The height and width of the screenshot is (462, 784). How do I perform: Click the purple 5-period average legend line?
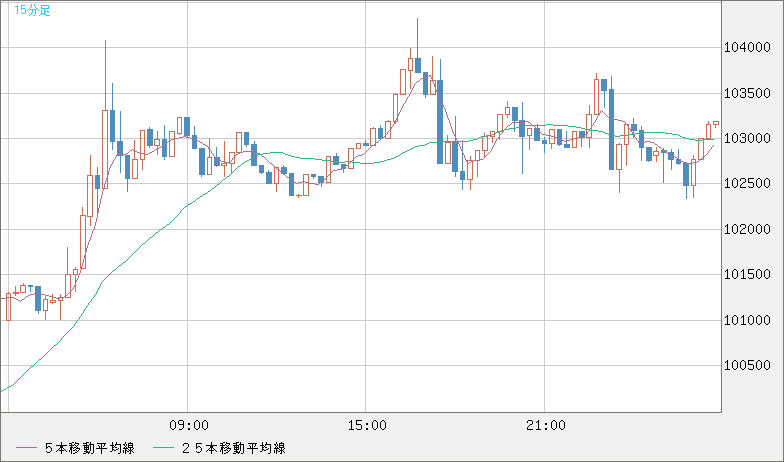[x=26, y=448]
